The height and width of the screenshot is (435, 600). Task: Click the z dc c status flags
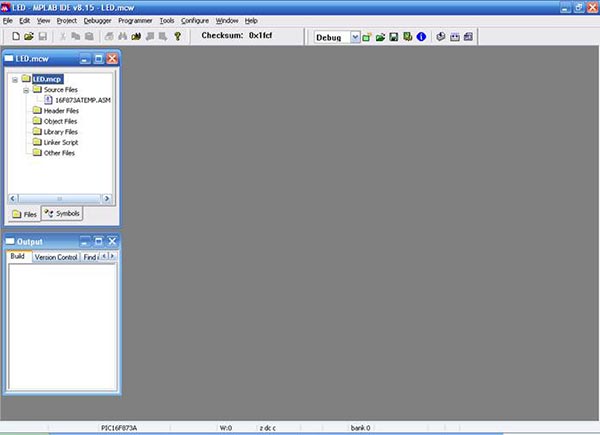[267, 428]
